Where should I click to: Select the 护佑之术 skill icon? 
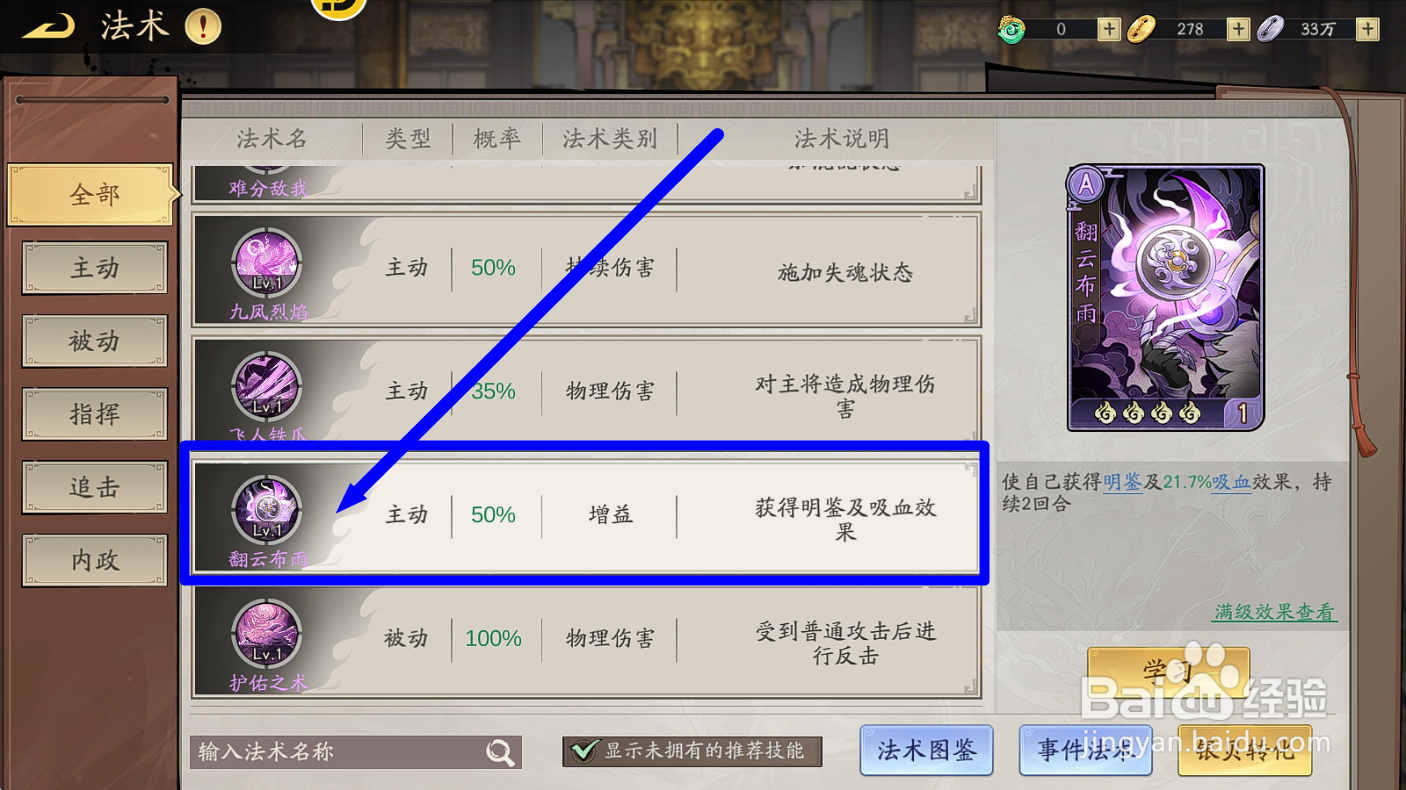pyautogui.click(x=267, y=634)
